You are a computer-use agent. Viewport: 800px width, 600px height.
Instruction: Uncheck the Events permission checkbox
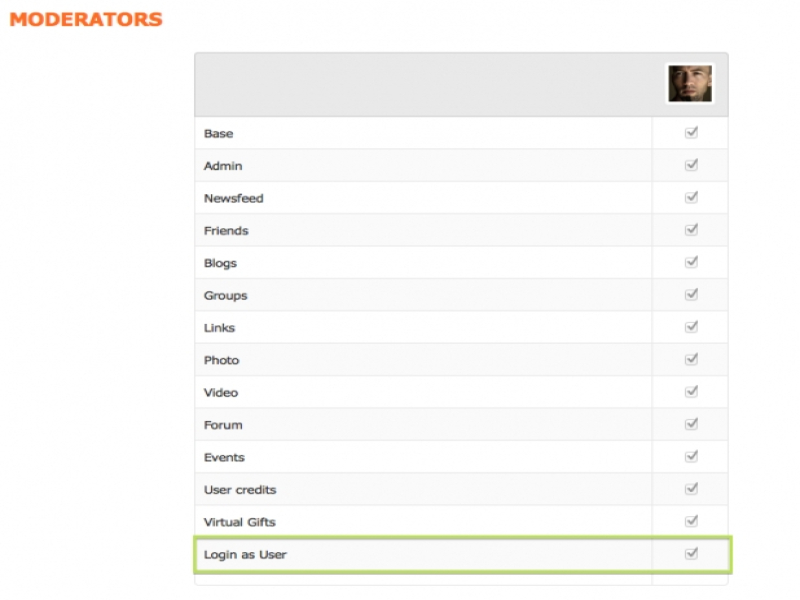click(x=691, y=457)
